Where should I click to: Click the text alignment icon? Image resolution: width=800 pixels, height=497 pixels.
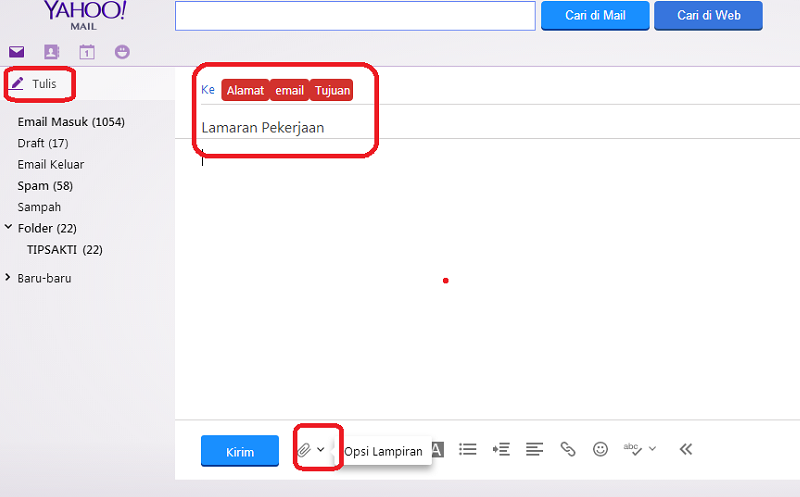coord(534,449)
